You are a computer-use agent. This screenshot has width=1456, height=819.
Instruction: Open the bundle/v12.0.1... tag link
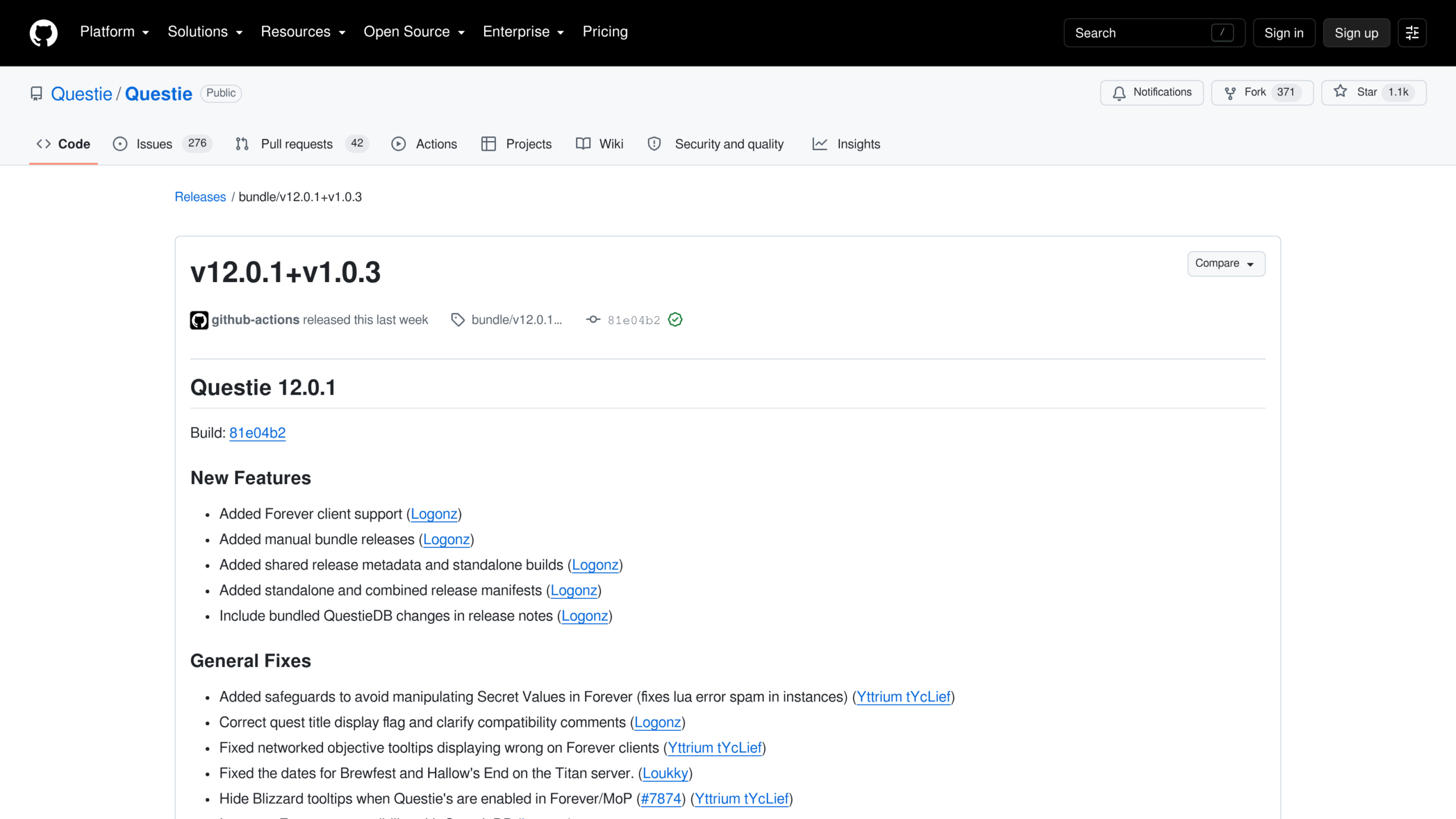point(516,320)
